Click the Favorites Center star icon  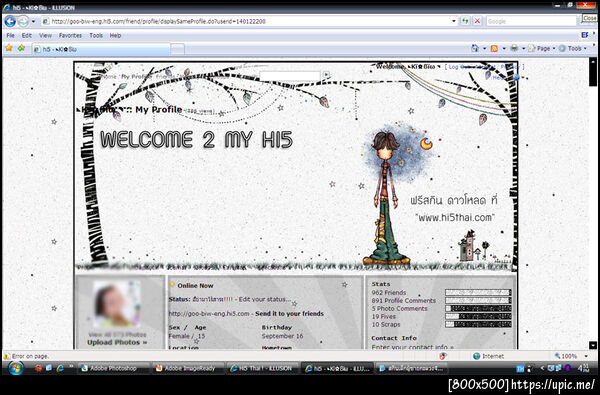pyautogui.click(x=9, y=48)
